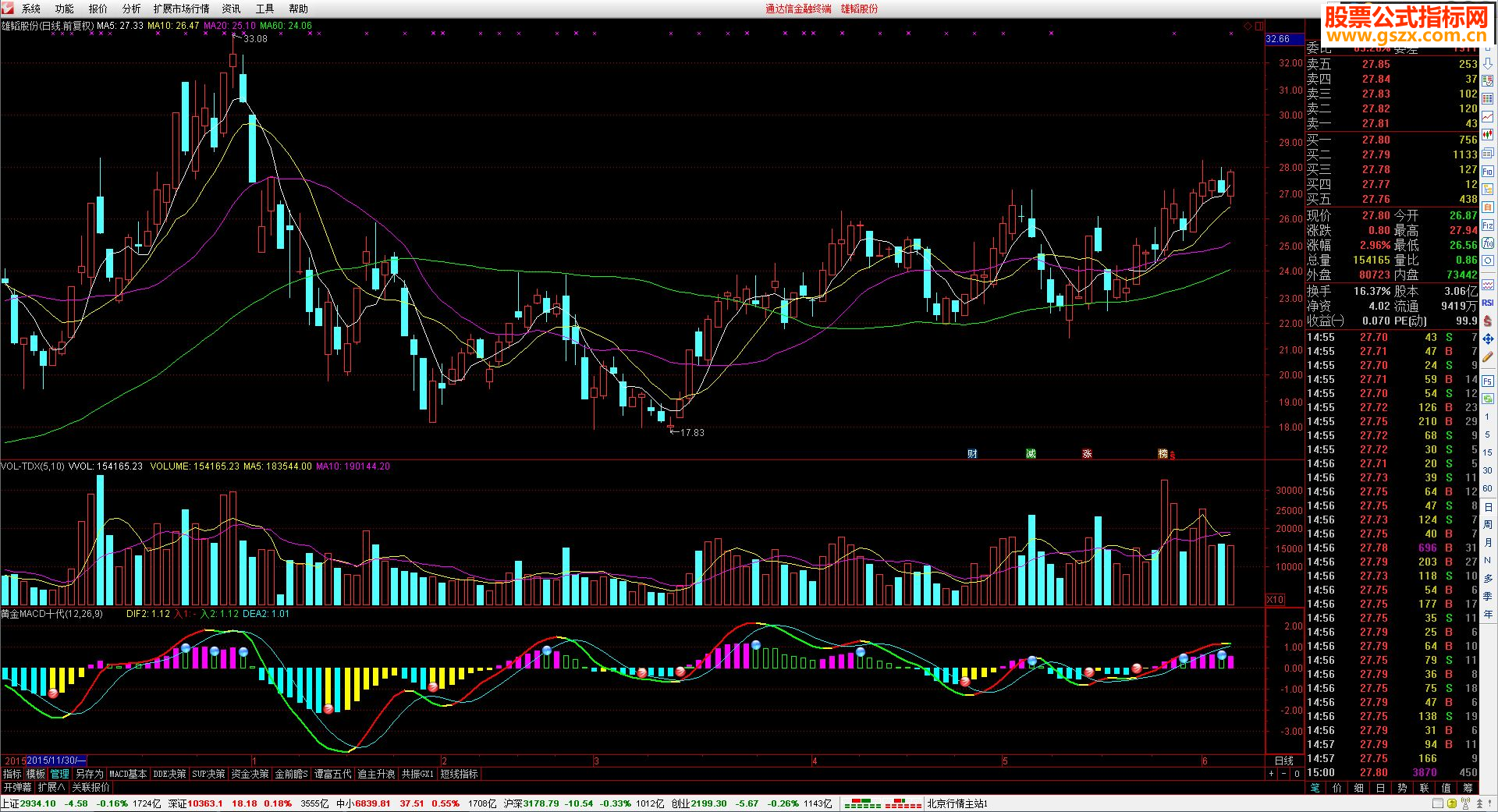Switch to 30-minute period
Image resolution: width=1498 pixels, height=812 pixels.
[x=1488, y=470]
